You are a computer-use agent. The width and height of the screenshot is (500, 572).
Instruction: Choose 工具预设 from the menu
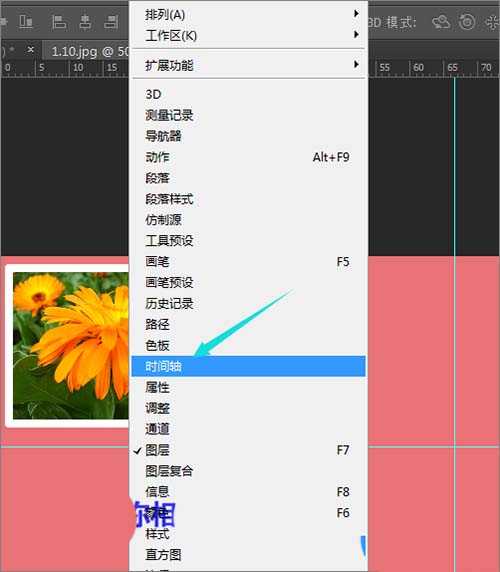click(x=248, y=240)
